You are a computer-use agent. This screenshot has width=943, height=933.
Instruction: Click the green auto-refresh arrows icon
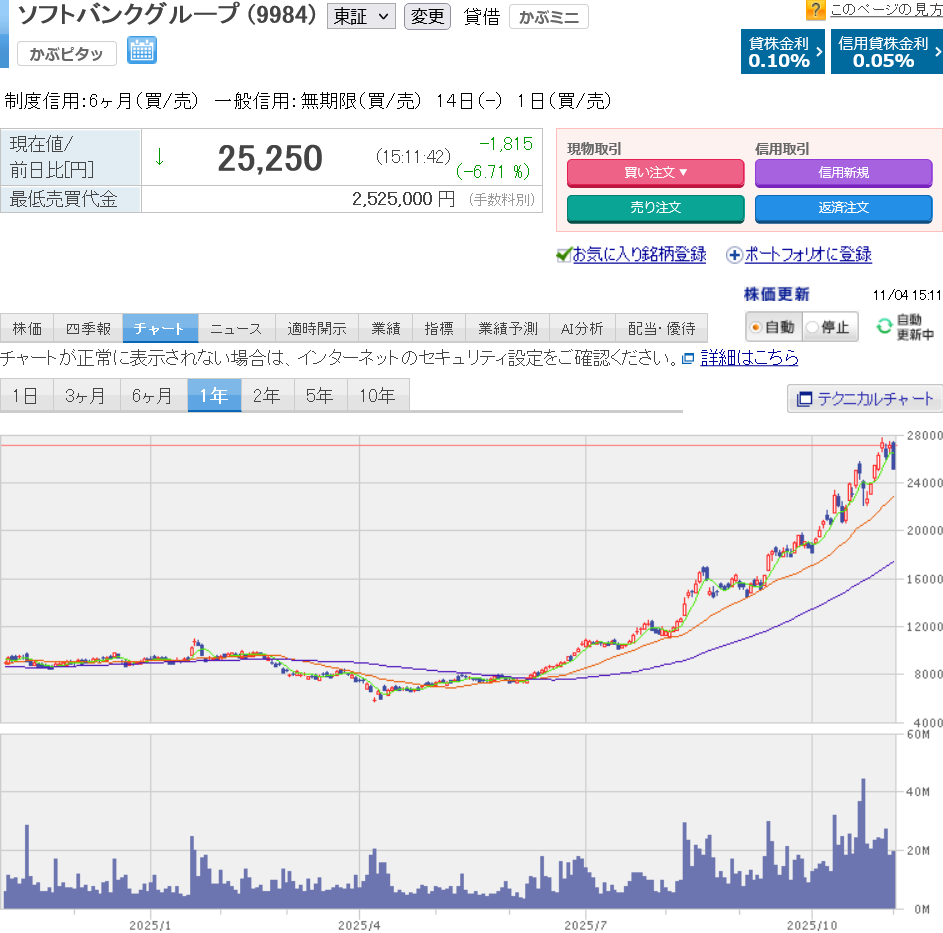click(883, 326)
